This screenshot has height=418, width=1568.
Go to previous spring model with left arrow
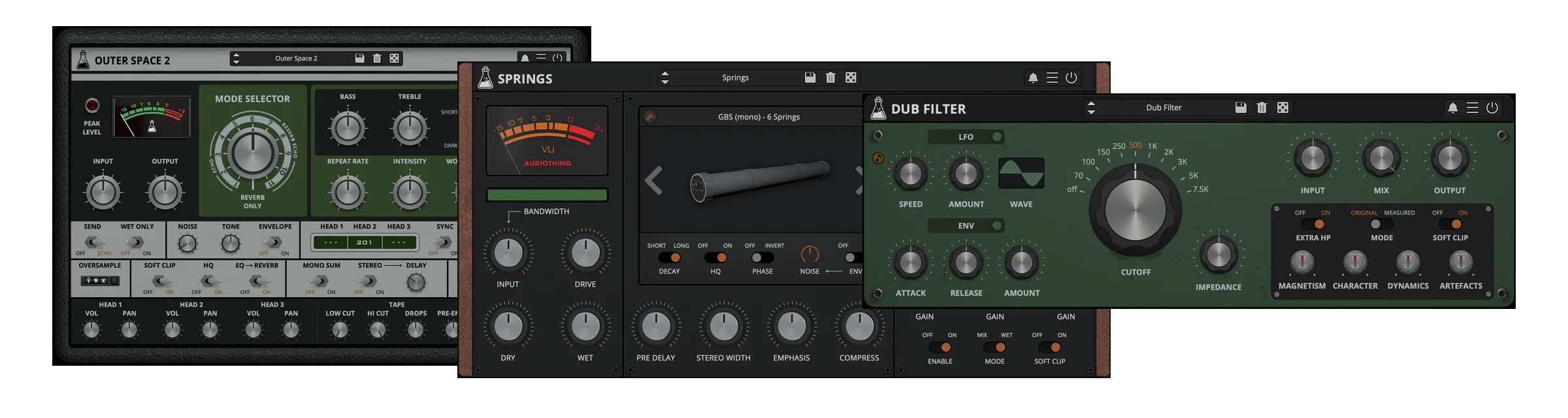click(x=654, y=181)
